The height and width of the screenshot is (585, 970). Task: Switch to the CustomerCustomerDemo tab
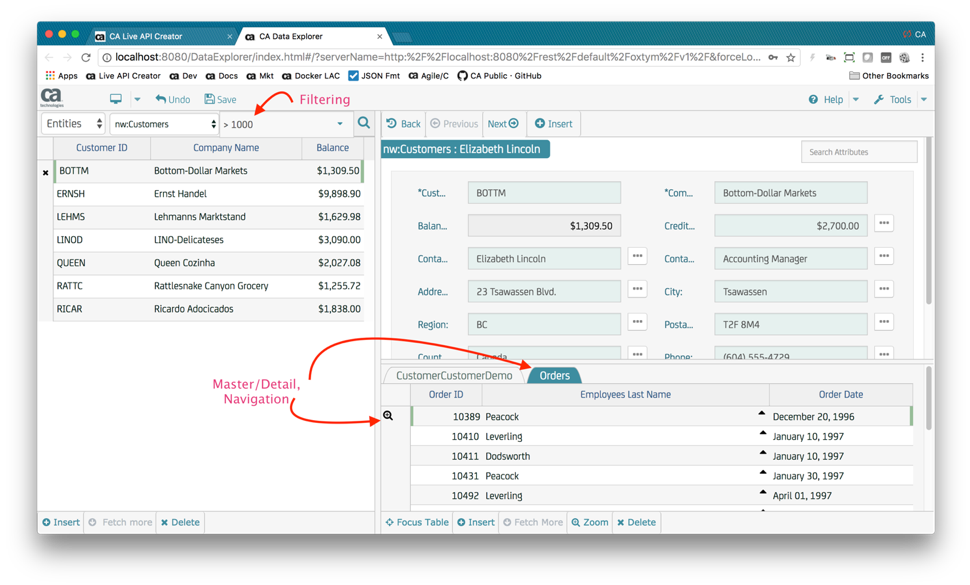click(454, 375)
